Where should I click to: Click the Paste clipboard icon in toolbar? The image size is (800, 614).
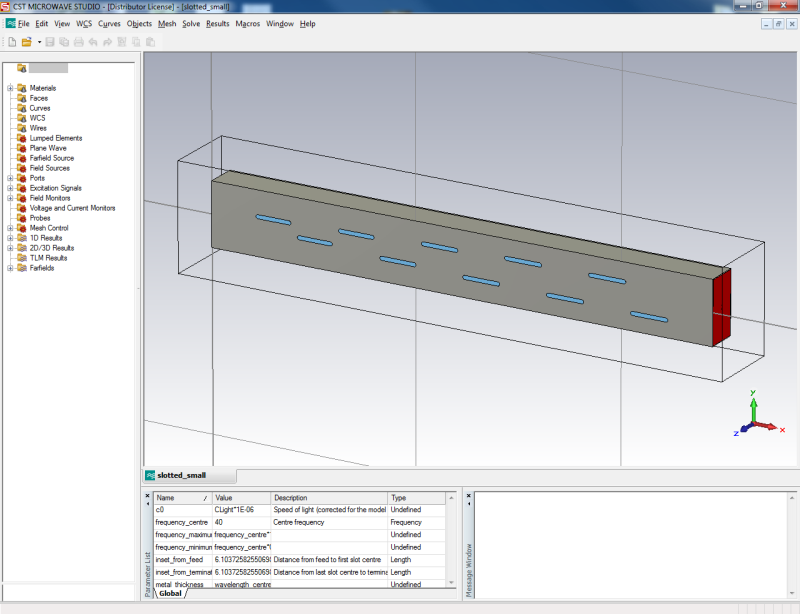[x=150, y=42]
